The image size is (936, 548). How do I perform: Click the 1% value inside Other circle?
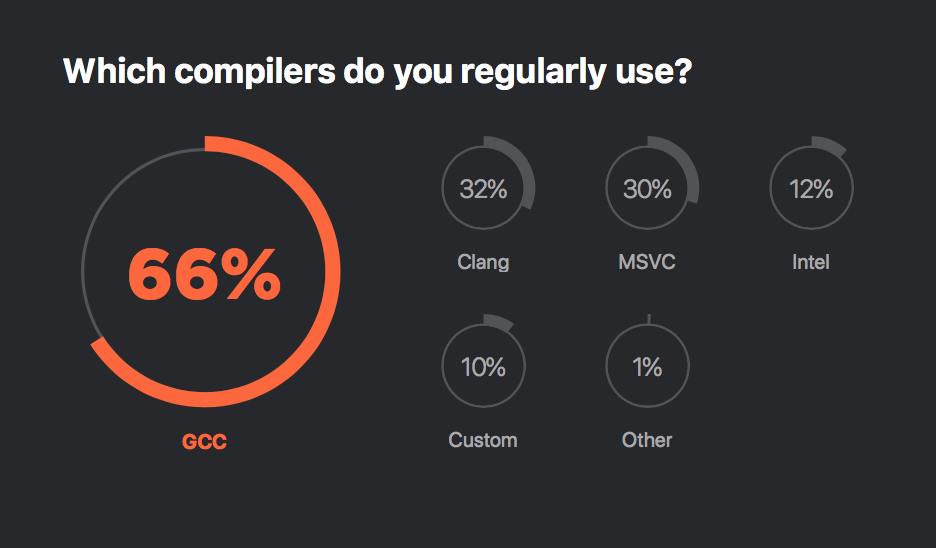pos(648,367)
